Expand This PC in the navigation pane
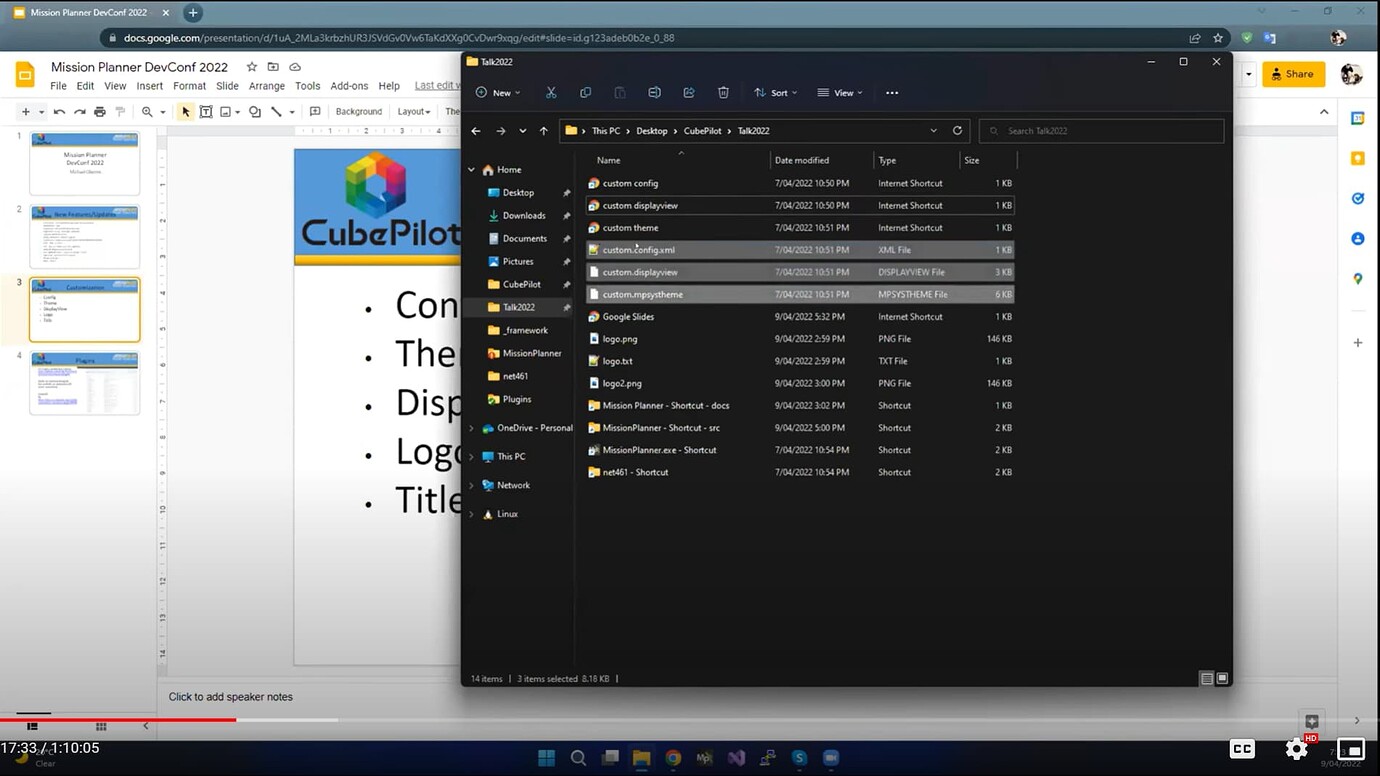The image size is (1380, 776). click(x=471, y=456)
